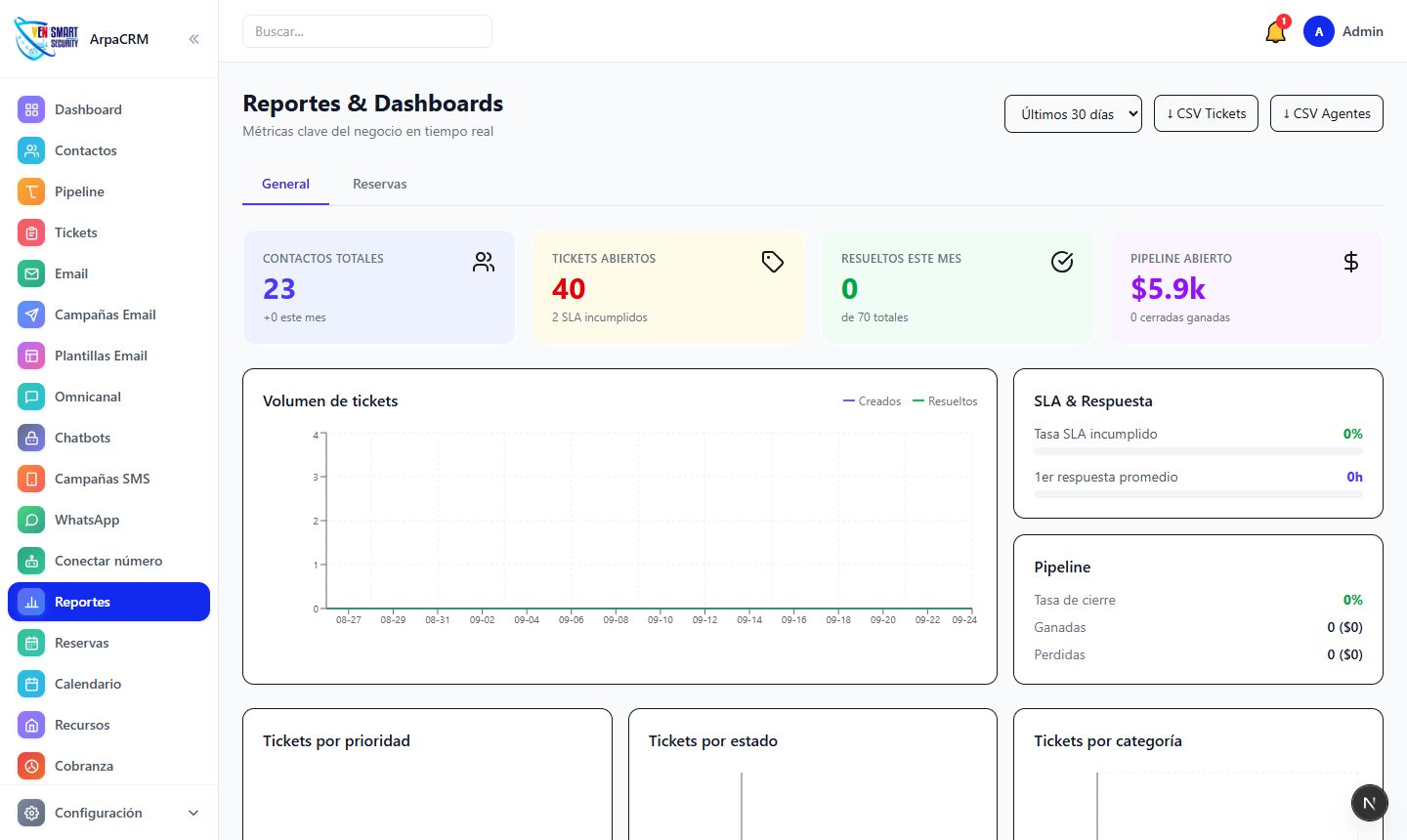Viewport: 1407px width, 840px height.
Task: Toggle the Creados series in chart legend
Action: [872, 401]
